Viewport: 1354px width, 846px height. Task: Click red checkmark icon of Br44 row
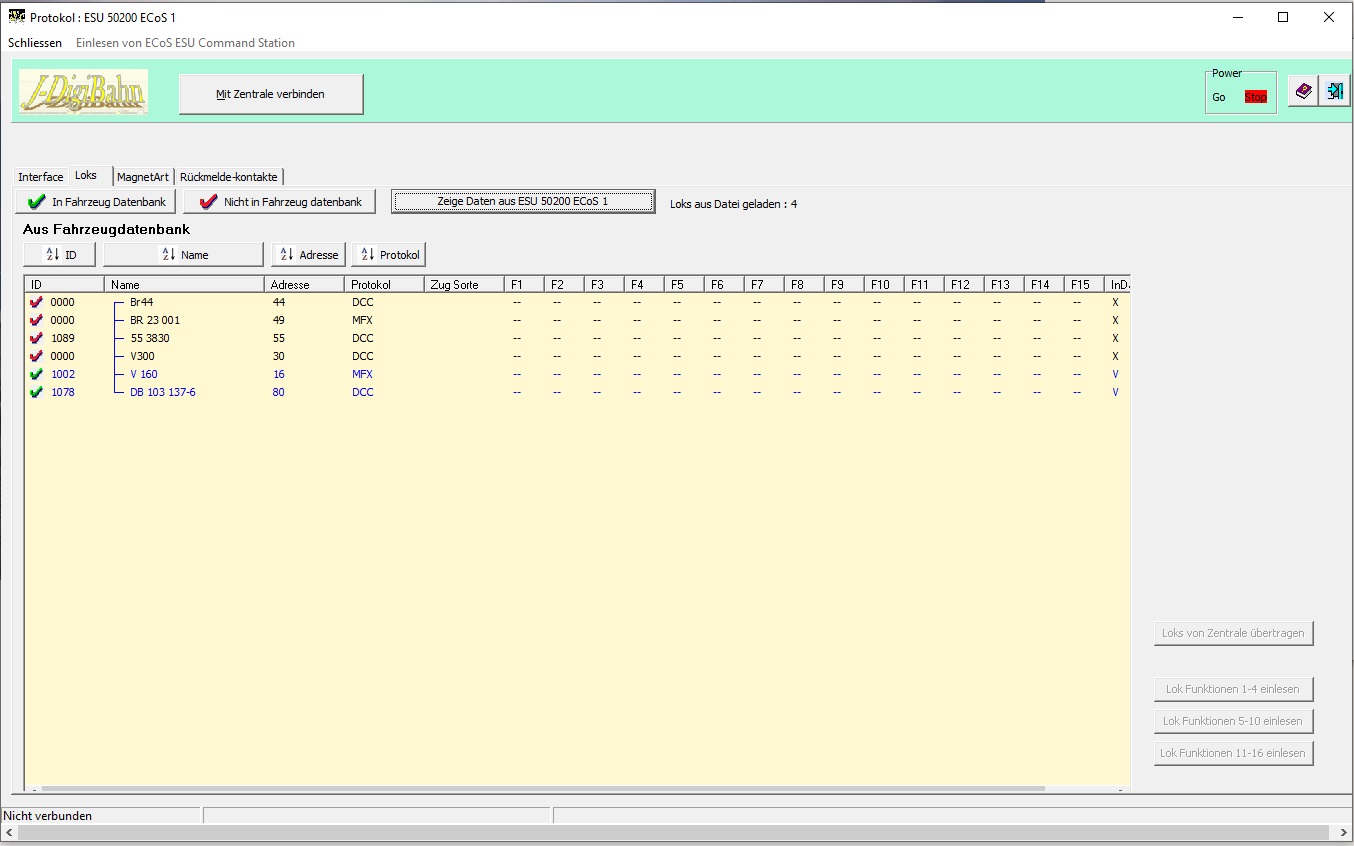37,302
